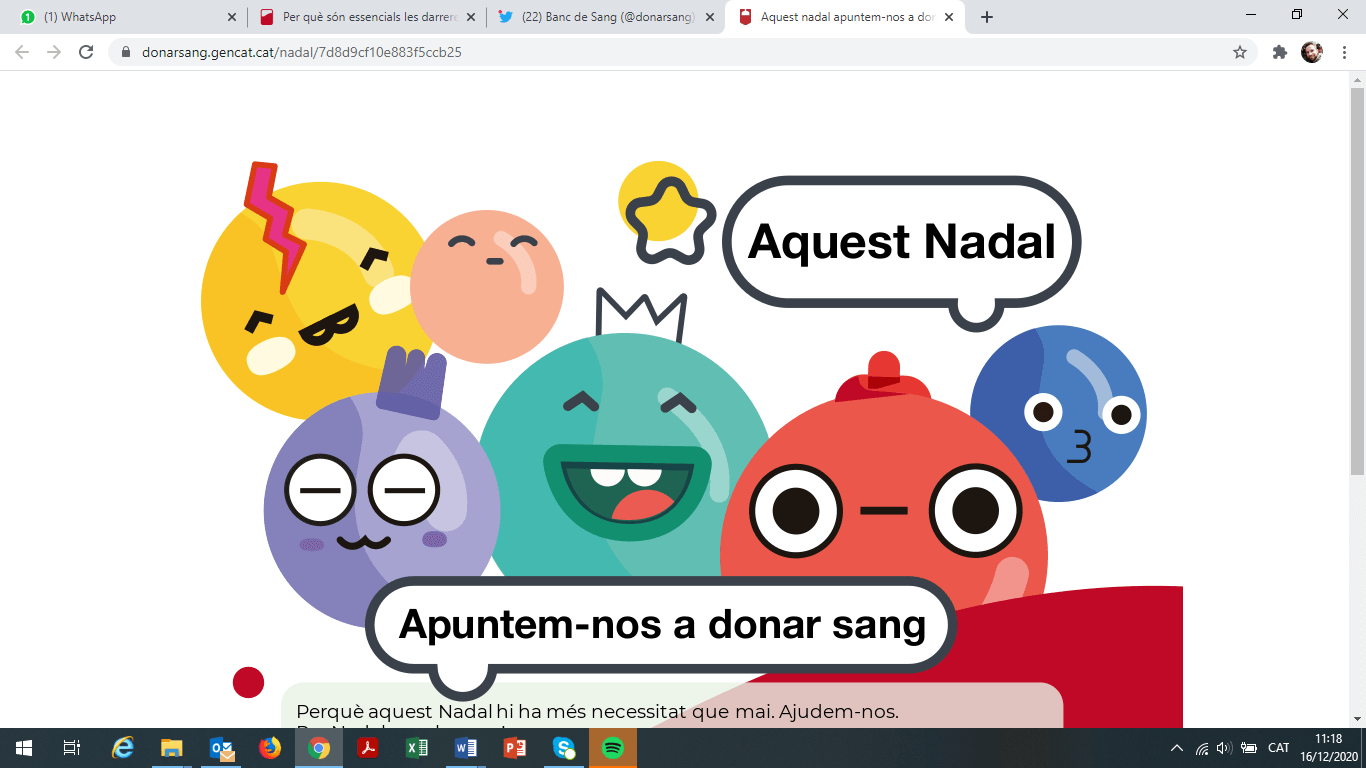The width and height of the screenshot is (1366, 768).
Task: Switch to Banc de Sang Twitter tab
Action: tap(606, 17)
